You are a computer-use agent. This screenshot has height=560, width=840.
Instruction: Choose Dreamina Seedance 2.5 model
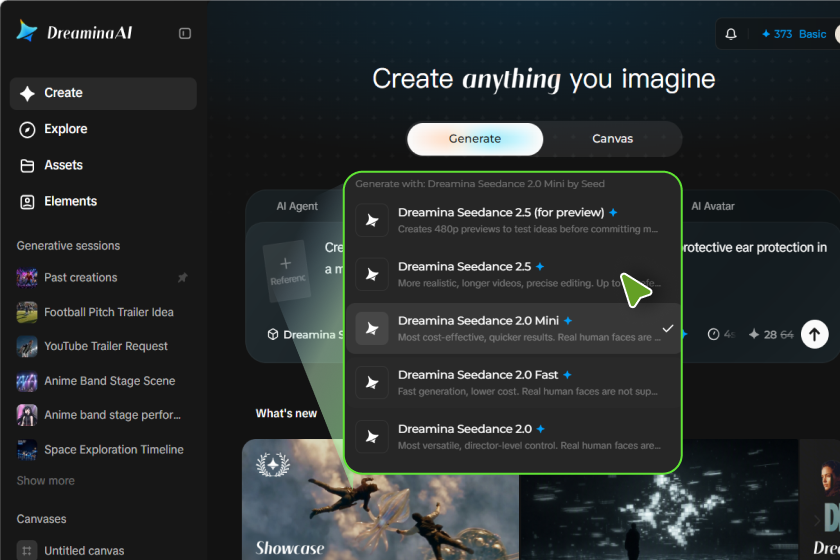pos(513,274)
